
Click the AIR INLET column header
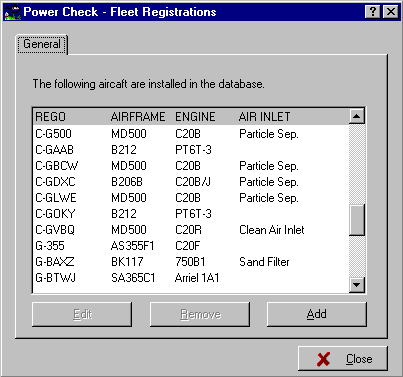(265, 117)
